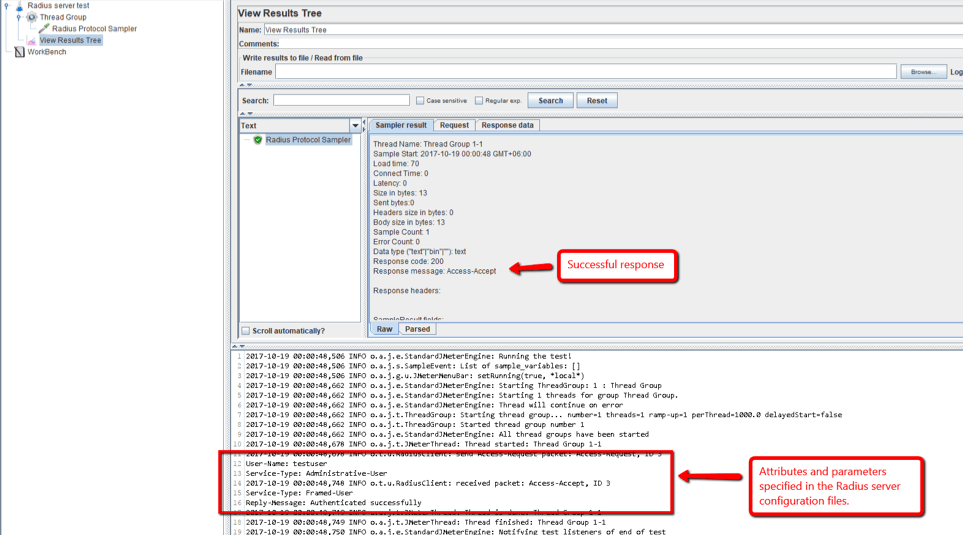Click the WorkBench icon in tree

tap(20, 52)
